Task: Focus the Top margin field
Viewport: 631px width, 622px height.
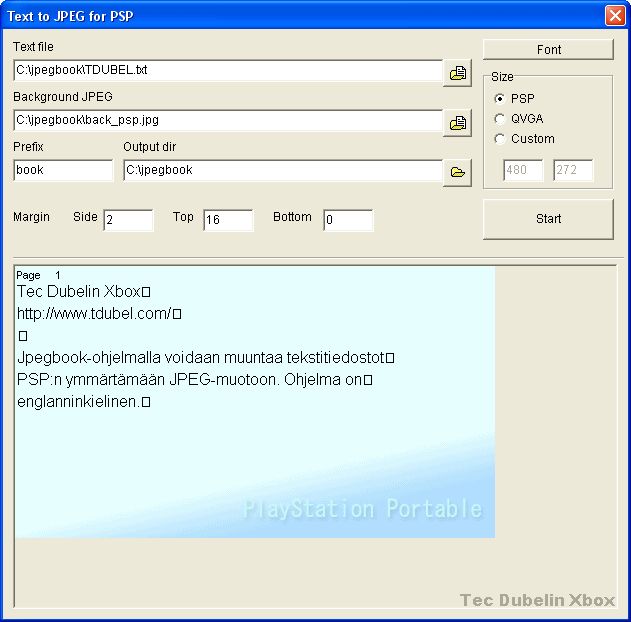Action: (228, 220)
